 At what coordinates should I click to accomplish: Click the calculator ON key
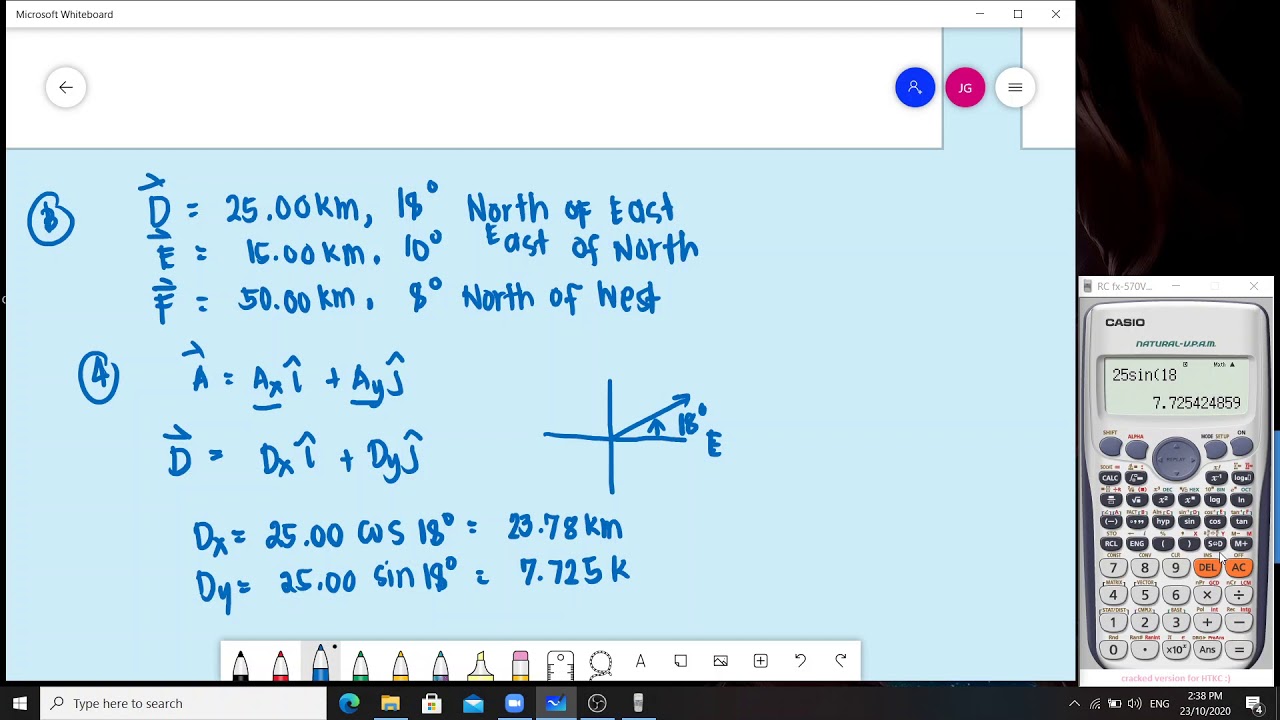(1241, 447)
